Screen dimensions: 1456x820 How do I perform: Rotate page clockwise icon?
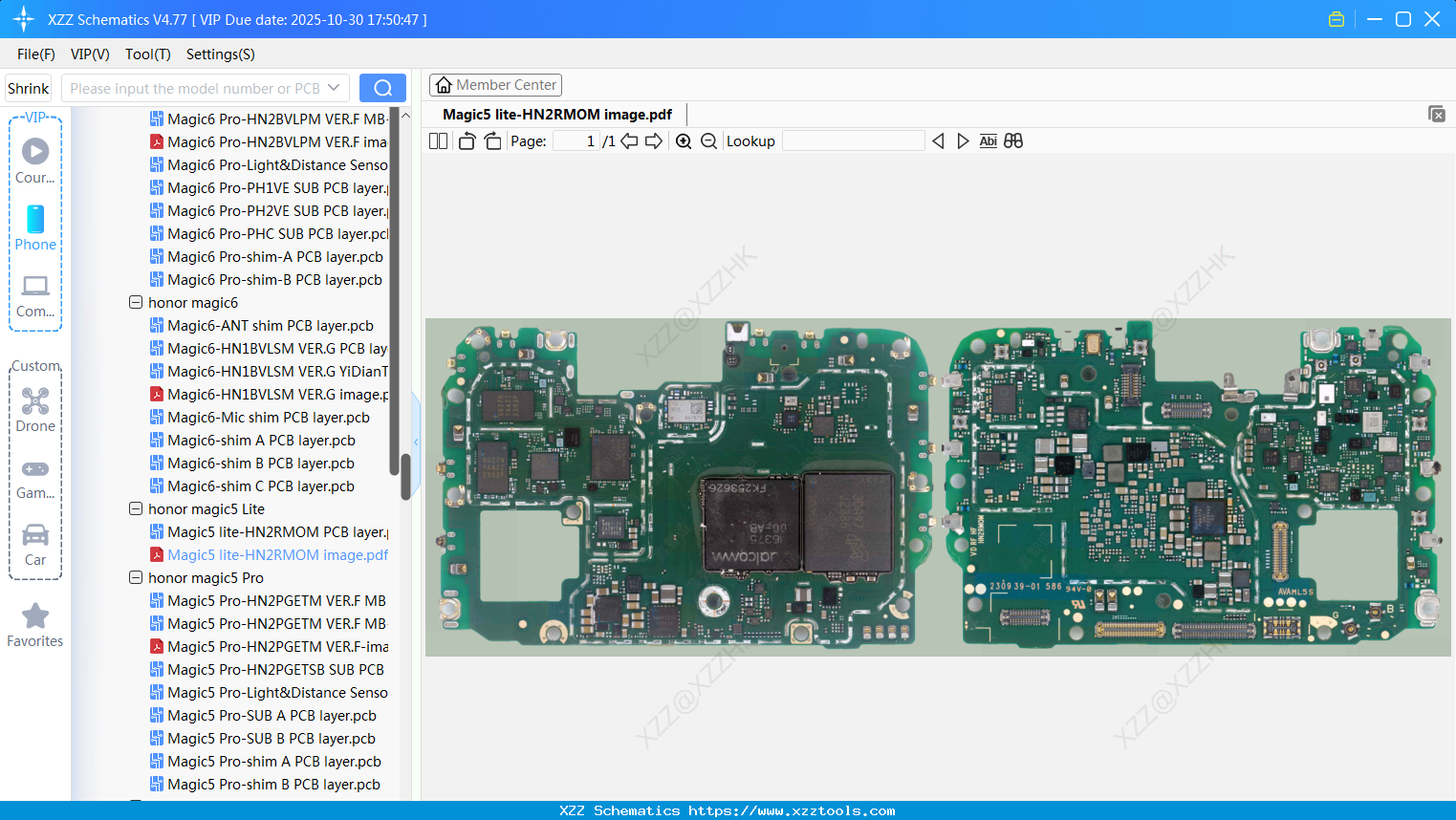(492, 140)
